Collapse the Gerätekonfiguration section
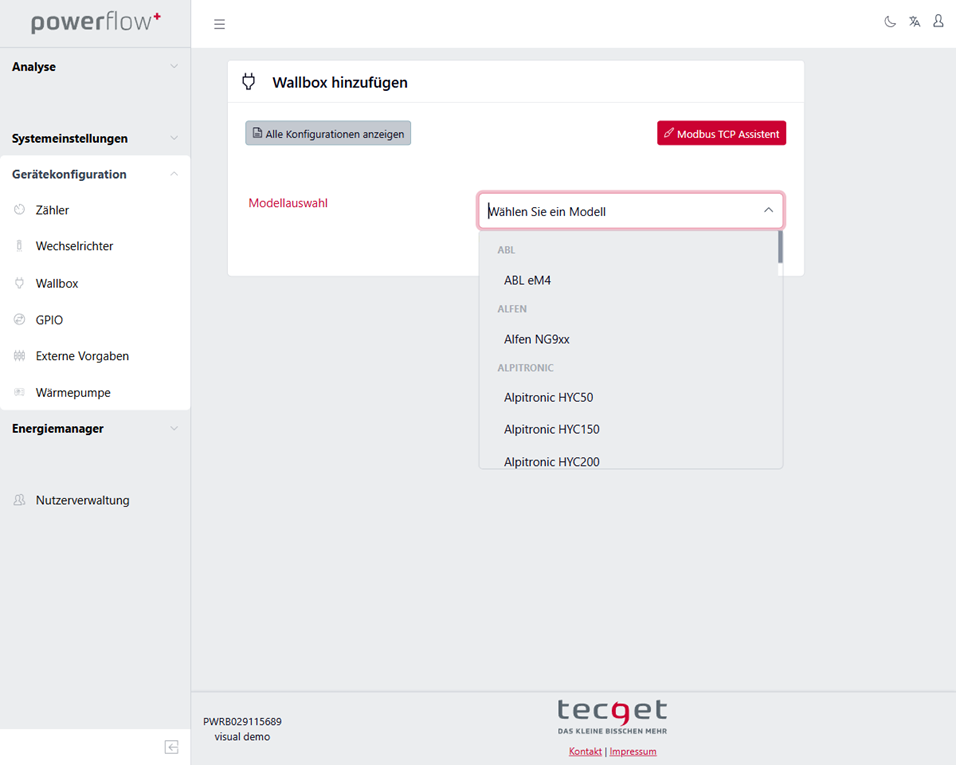 tap(95, 174)
